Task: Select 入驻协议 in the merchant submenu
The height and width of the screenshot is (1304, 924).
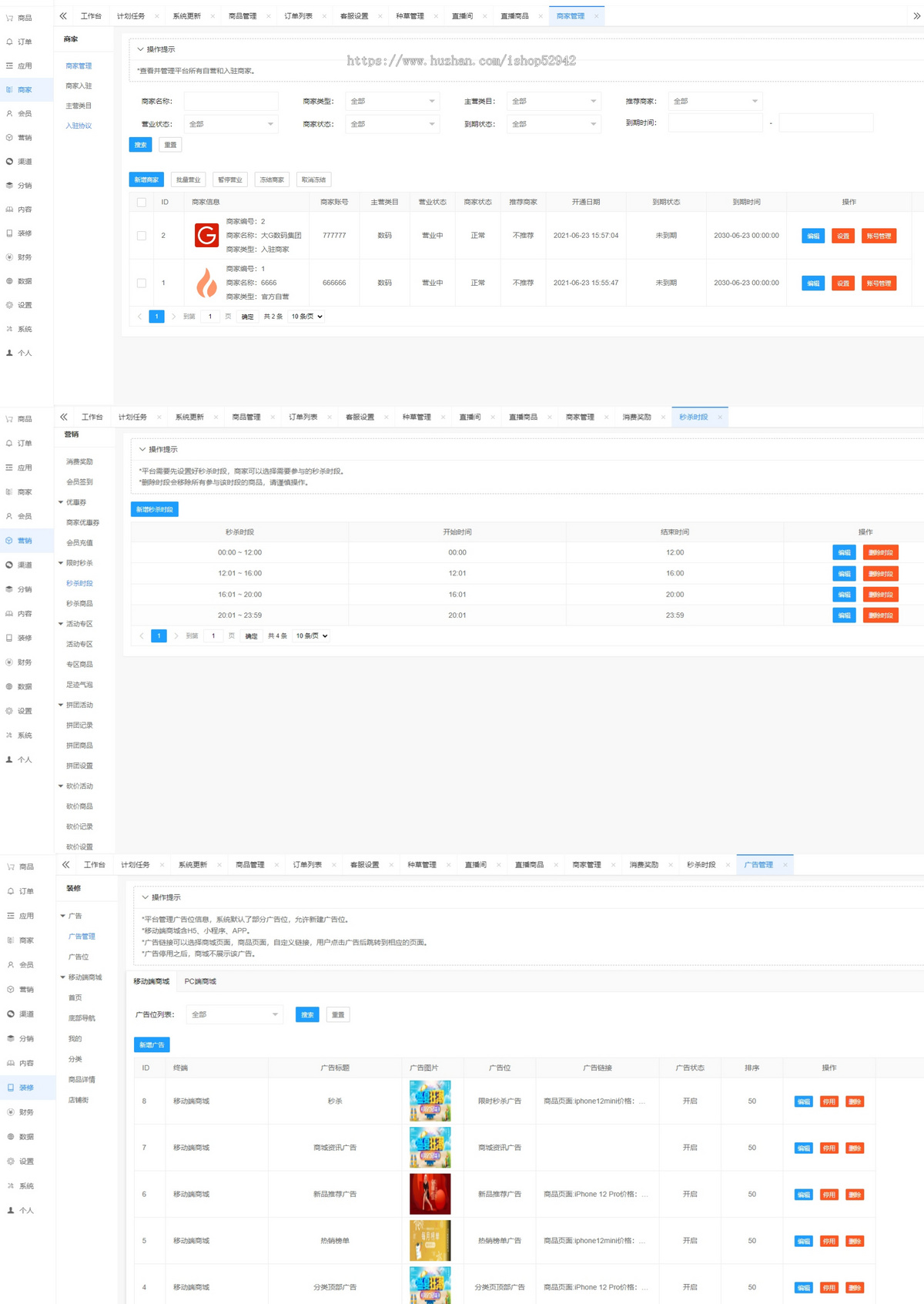Action: point(79,126)
